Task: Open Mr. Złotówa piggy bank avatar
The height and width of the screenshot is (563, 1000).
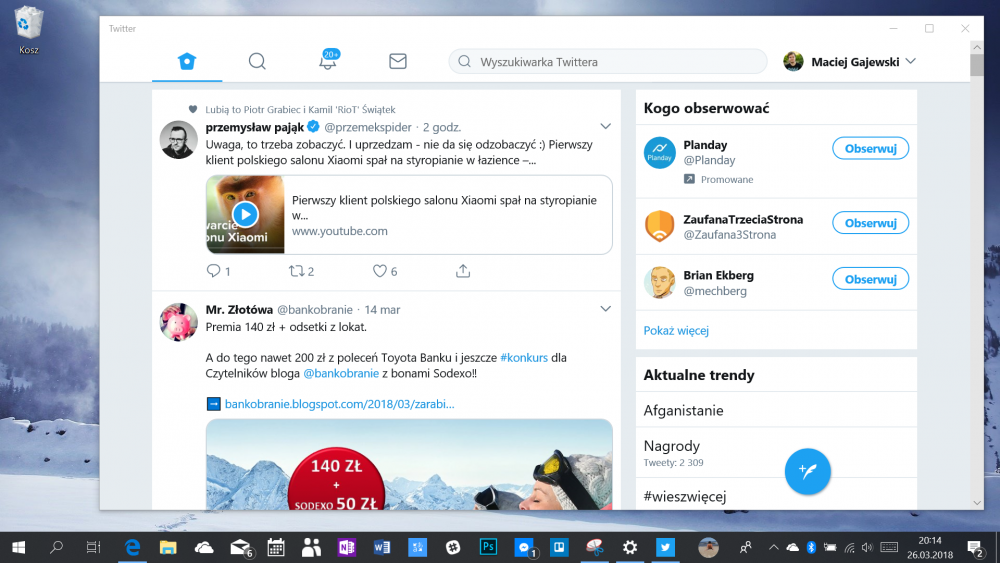Action: coord(178,322)
